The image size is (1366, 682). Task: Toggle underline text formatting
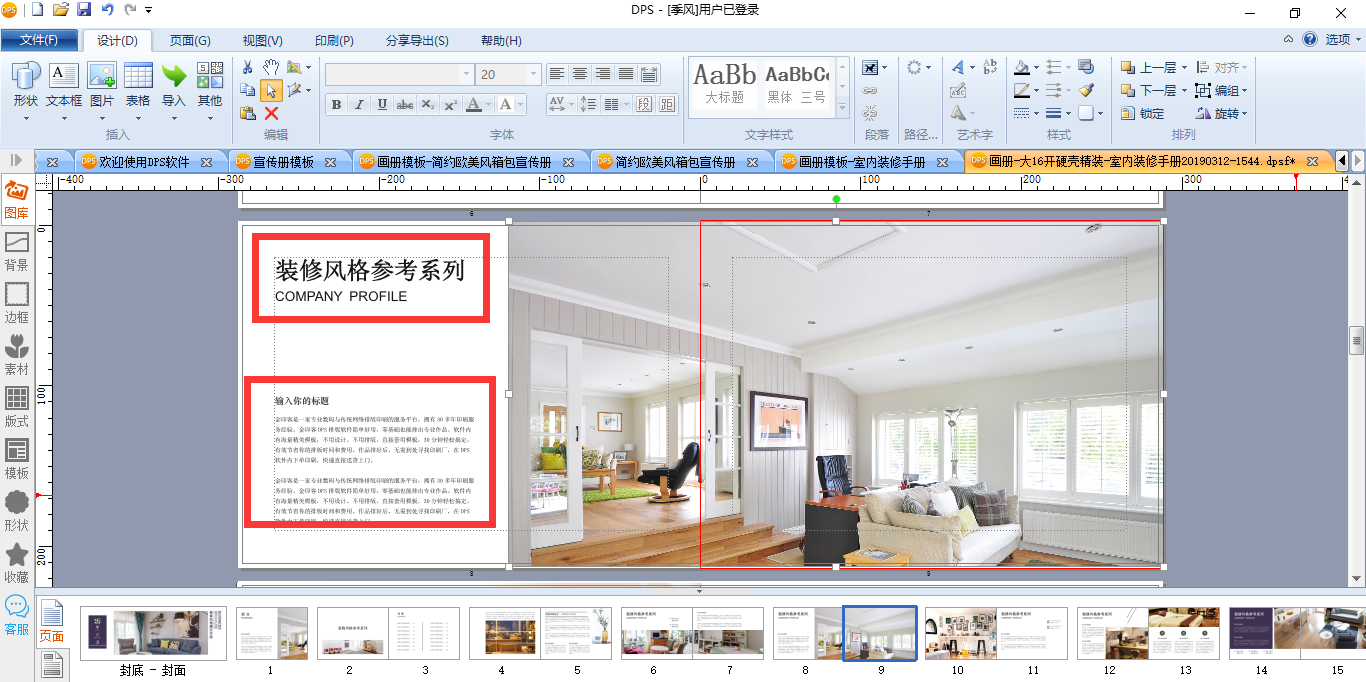click(382, 105)
